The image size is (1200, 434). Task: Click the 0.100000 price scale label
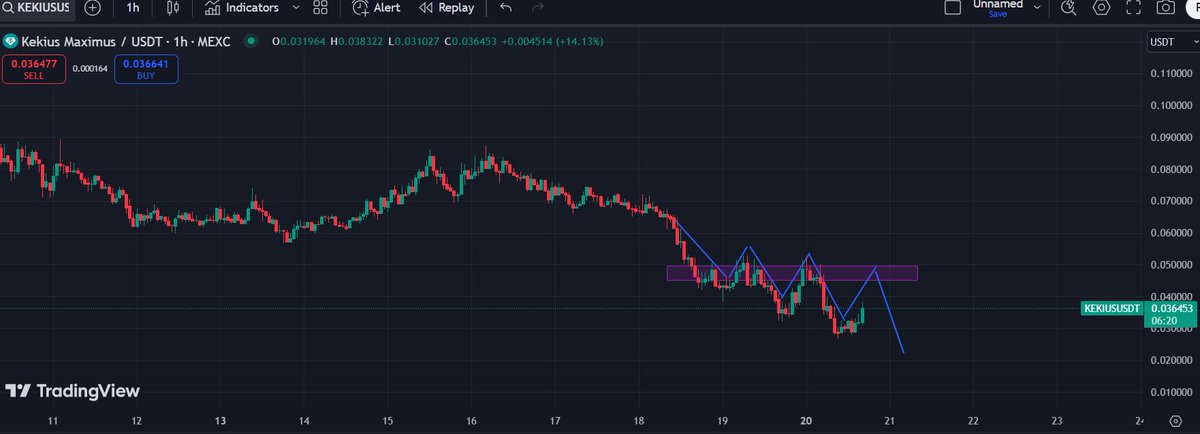pos(1170,105)
